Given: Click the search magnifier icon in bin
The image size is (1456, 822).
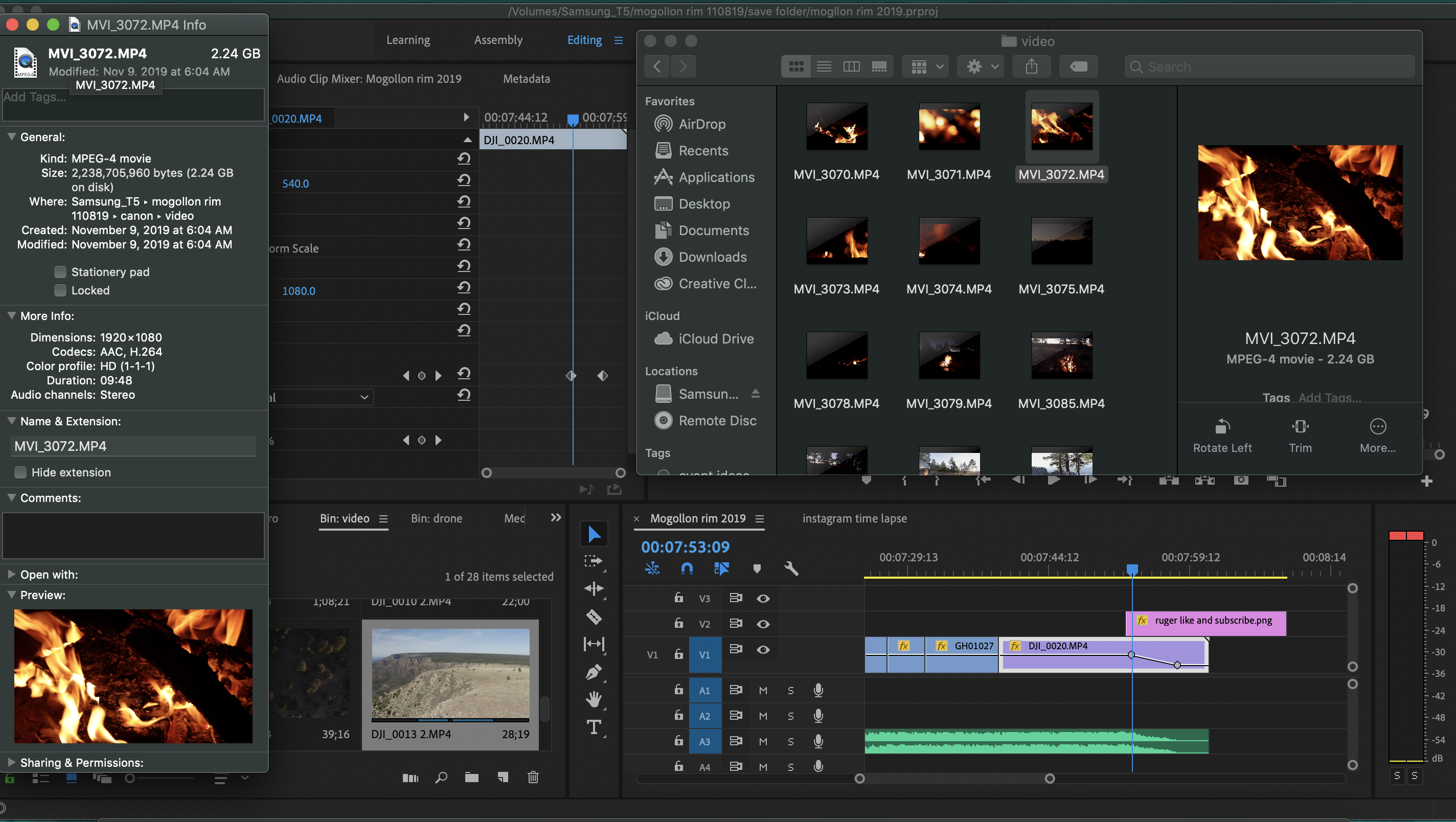Looking at the screenshot, I should (441, 778).
